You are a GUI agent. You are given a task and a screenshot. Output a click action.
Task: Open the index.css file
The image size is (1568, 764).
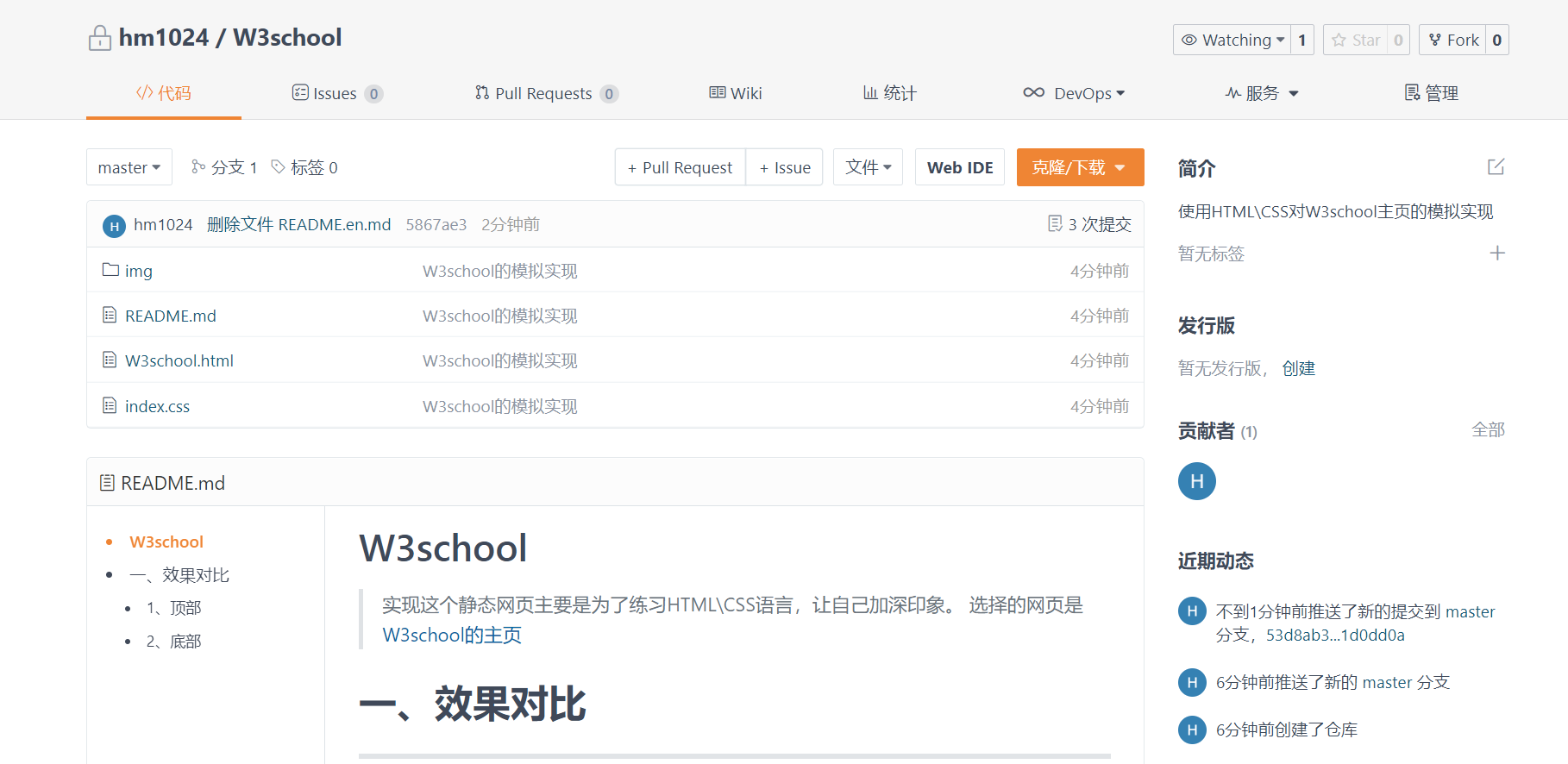click(x=157, y=406)
